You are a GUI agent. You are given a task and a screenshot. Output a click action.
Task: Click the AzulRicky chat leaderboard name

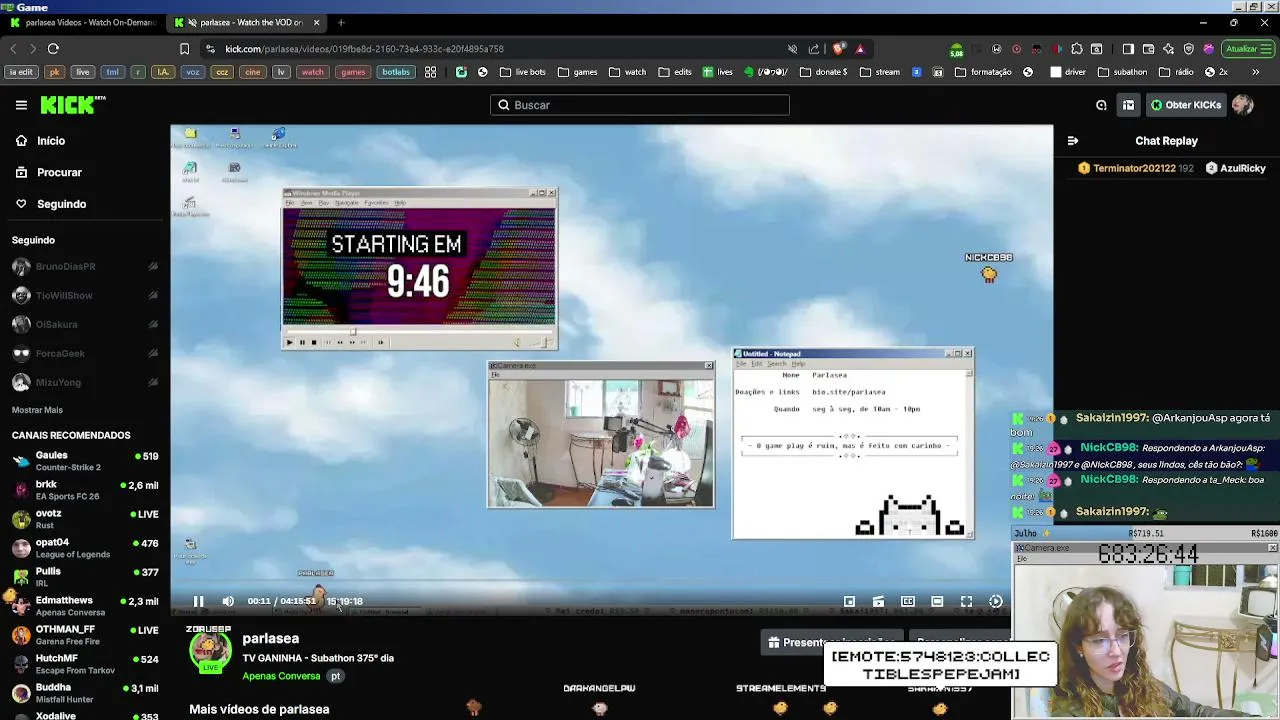[1236, 168]
